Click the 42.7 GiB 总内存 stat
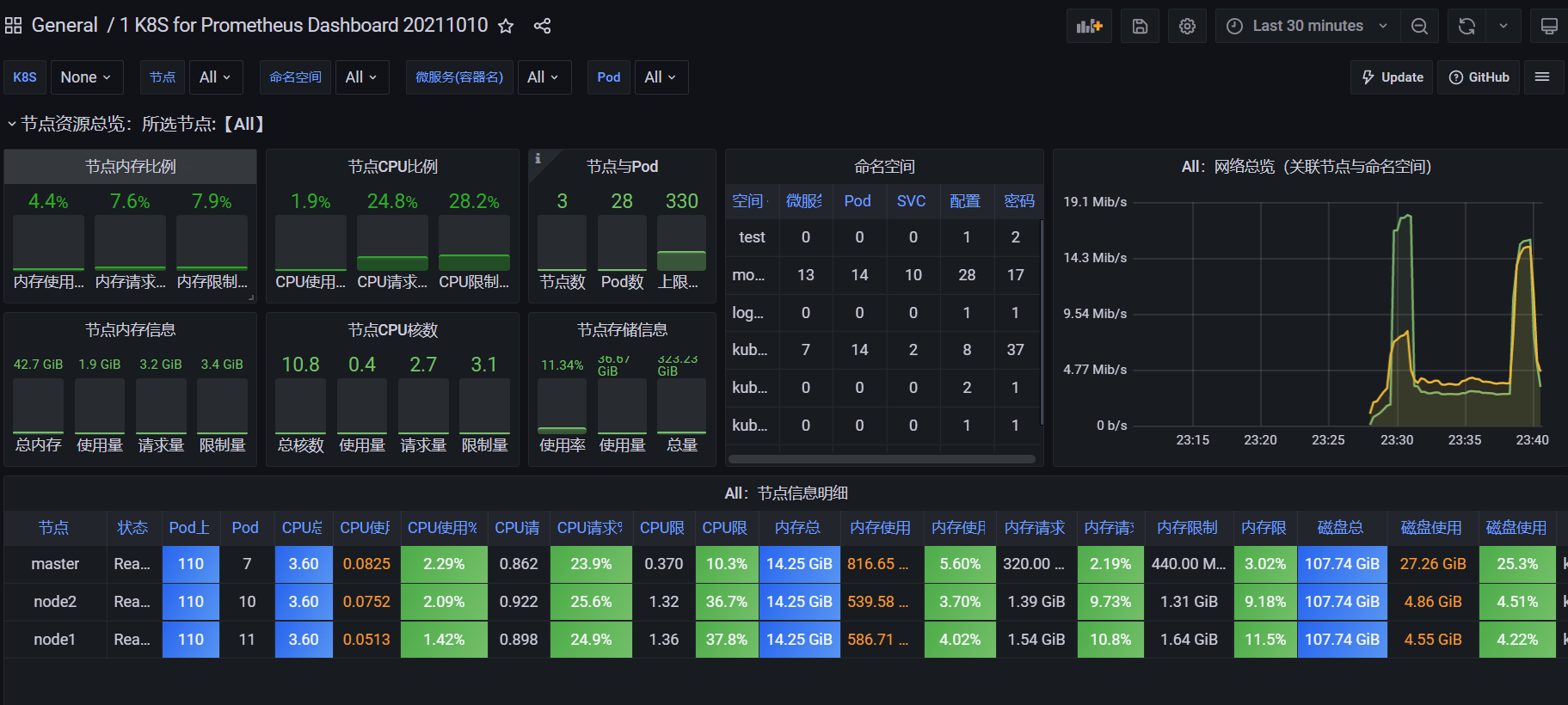Viewport: 1568px width, 705px height. tap(38, 365)
